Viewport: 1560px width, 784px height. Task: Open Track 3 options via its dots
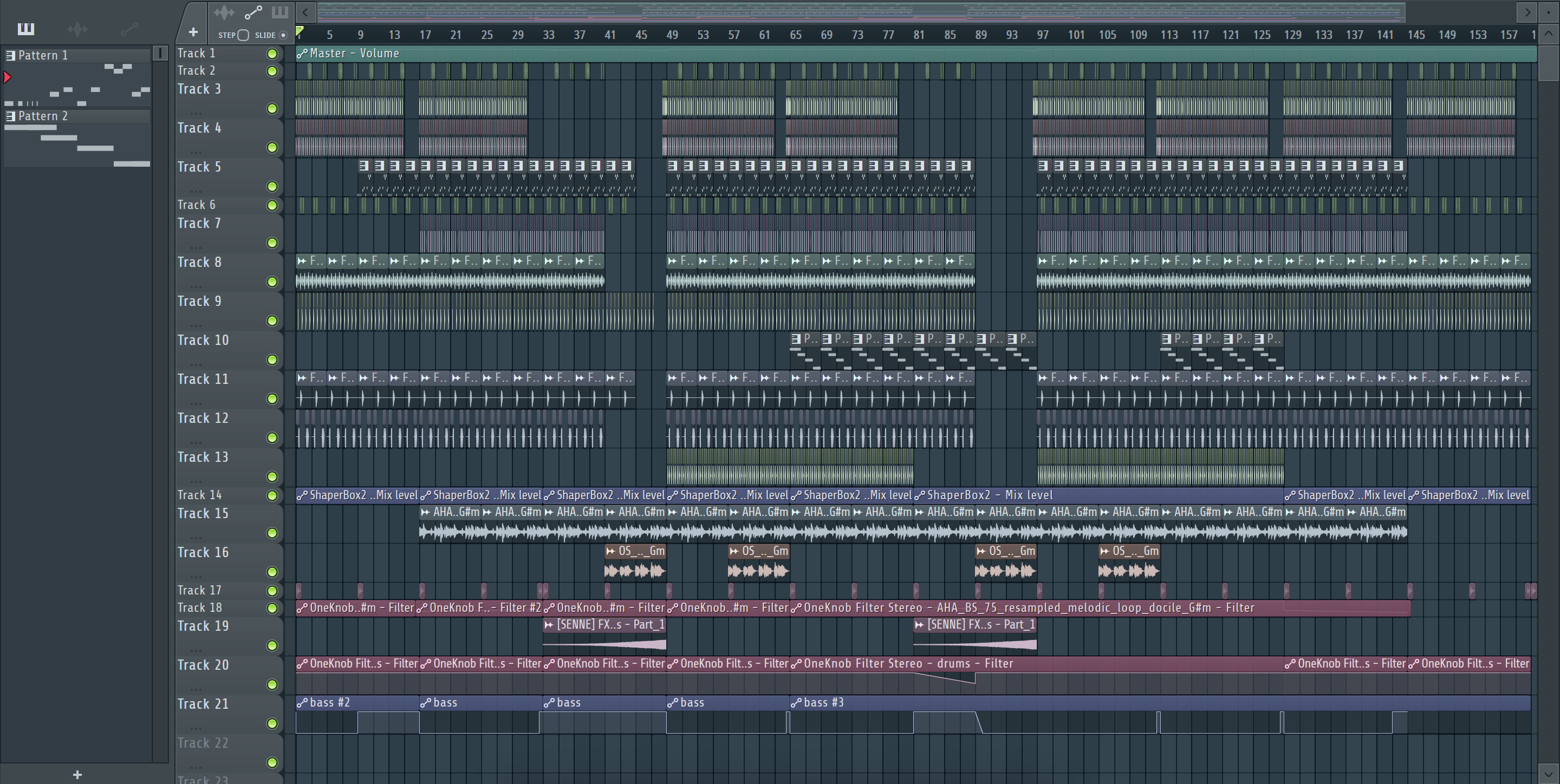point(196,113)
